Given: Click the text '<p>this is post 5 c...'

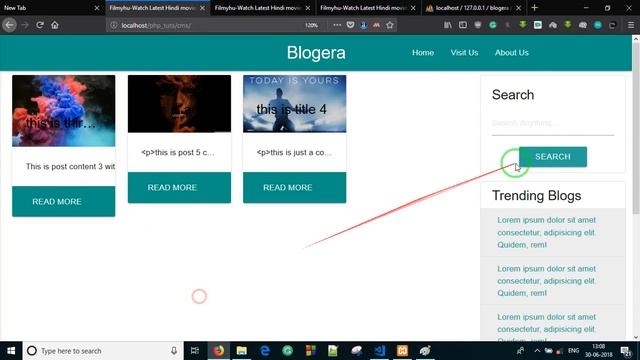Looking at the screenshot, I should (178, 152).
